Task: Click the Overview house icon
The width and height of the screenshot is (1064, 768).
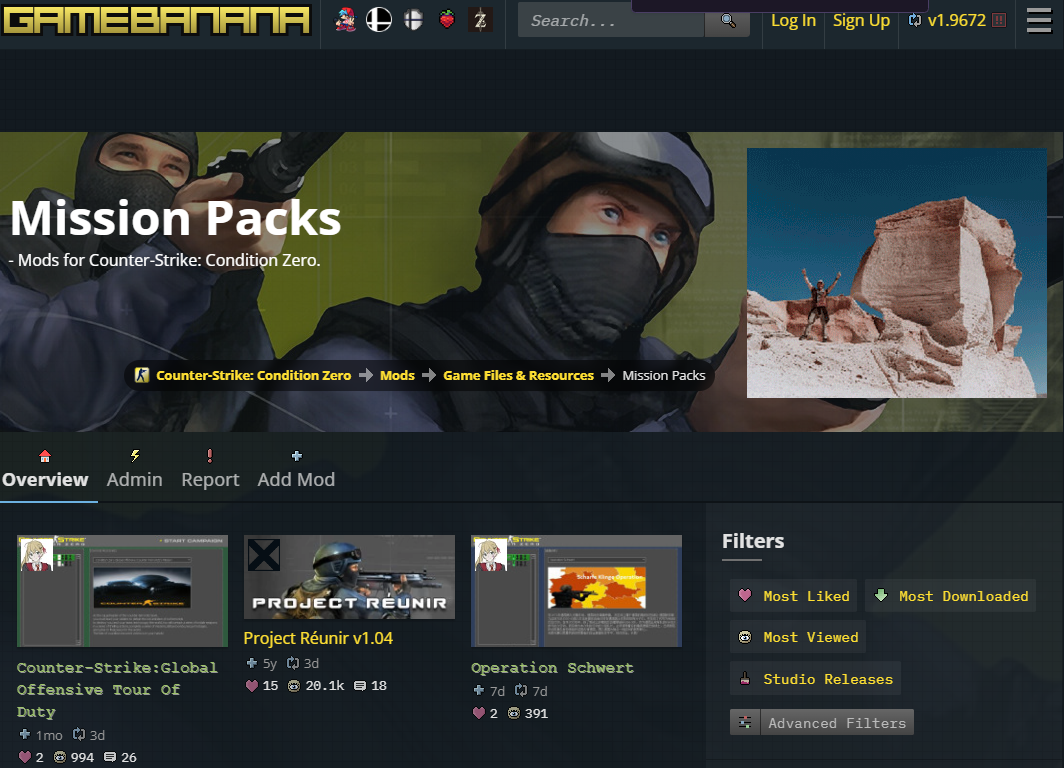Action: click(x=45, y=456)
